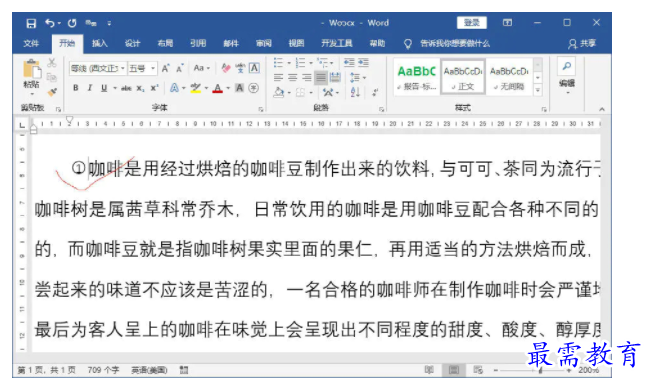Switch to the 设计 tab
Screen dimensions: 649x386
[132, 43]
